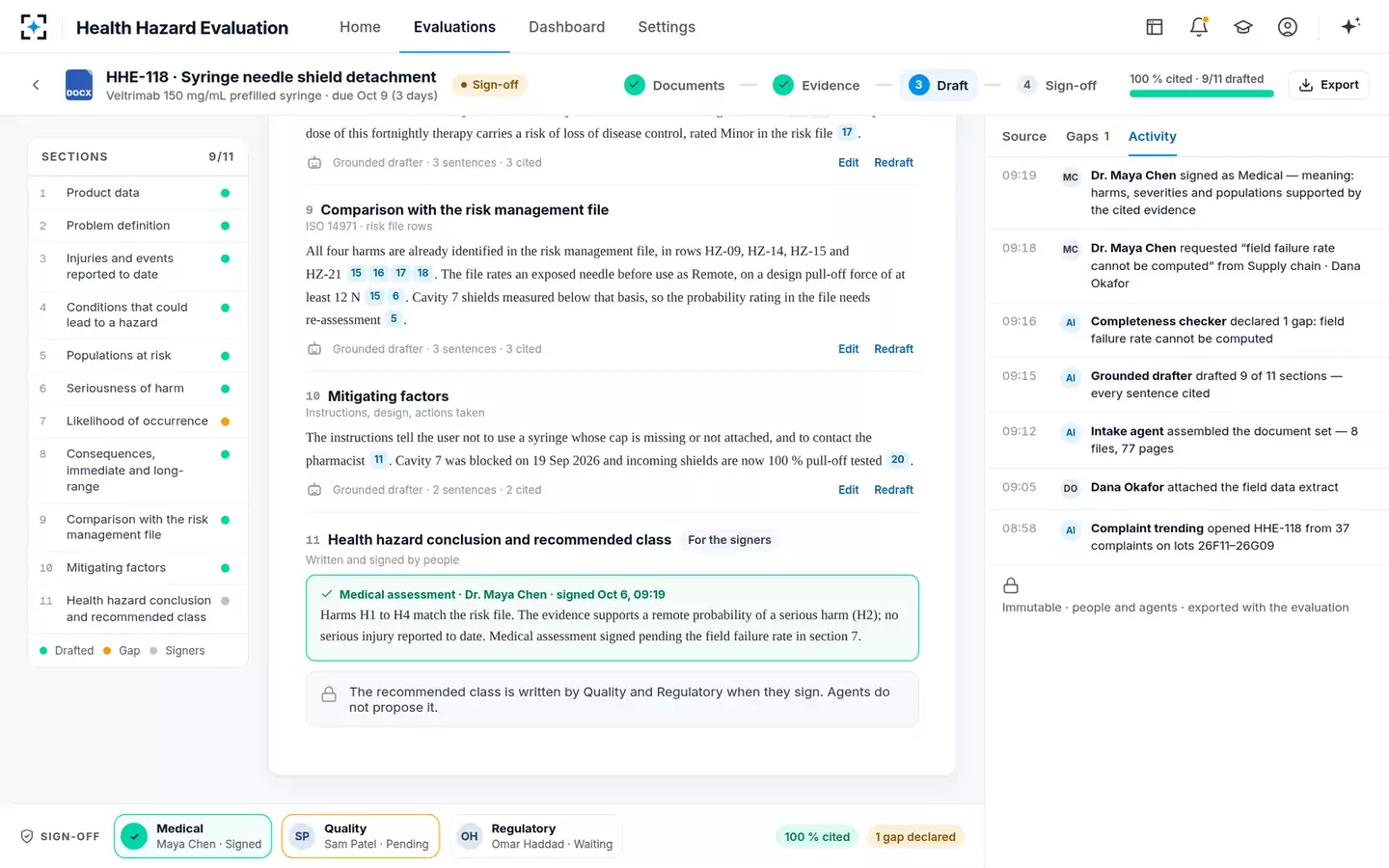Viewport: 1389px width, 868px height.
Task: Open the Dashboard menu item
Action: tap(566, 27)
